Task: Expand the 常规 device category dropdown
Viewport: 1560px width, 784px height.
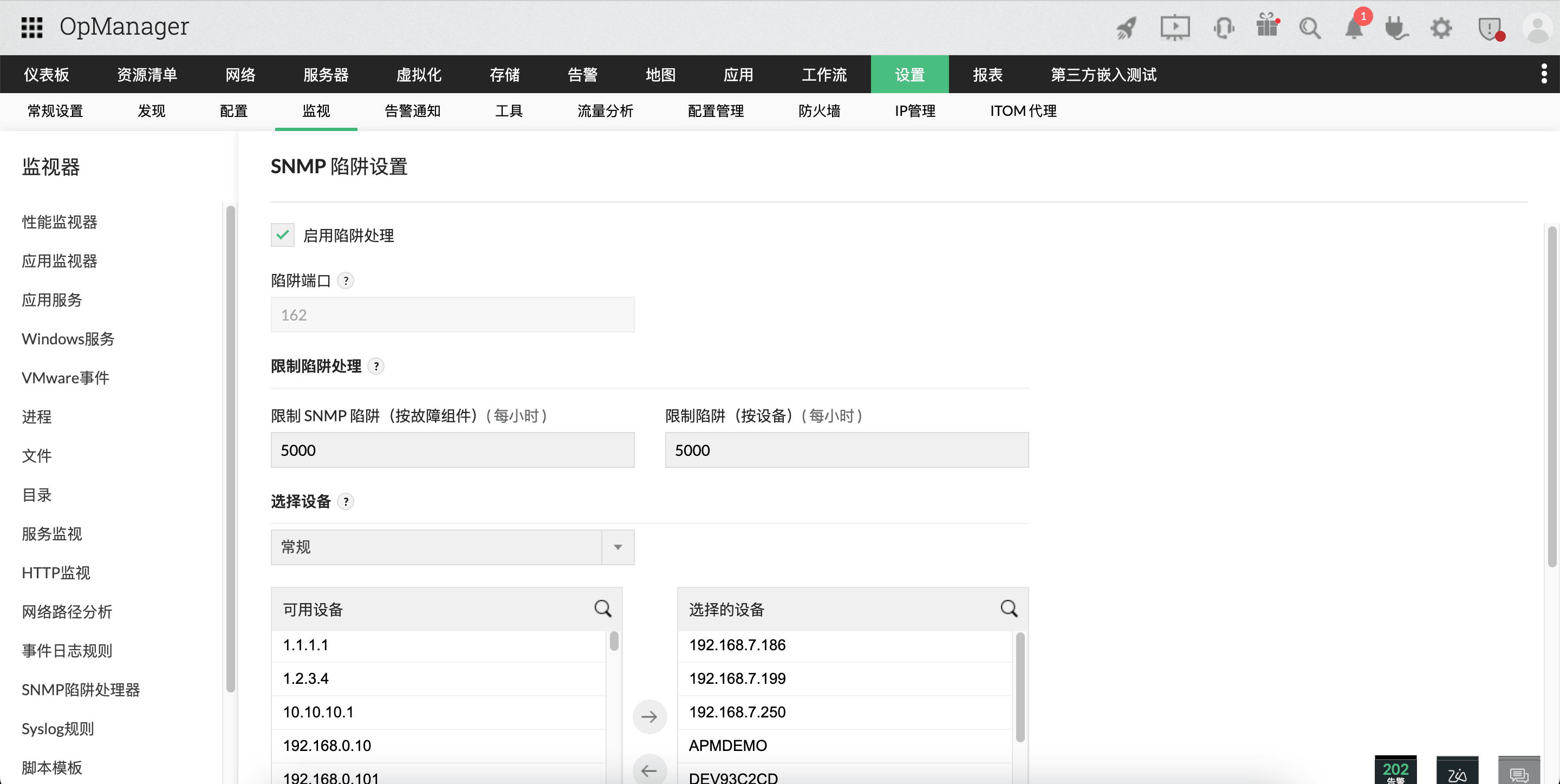Action: (x=616, y=547)
